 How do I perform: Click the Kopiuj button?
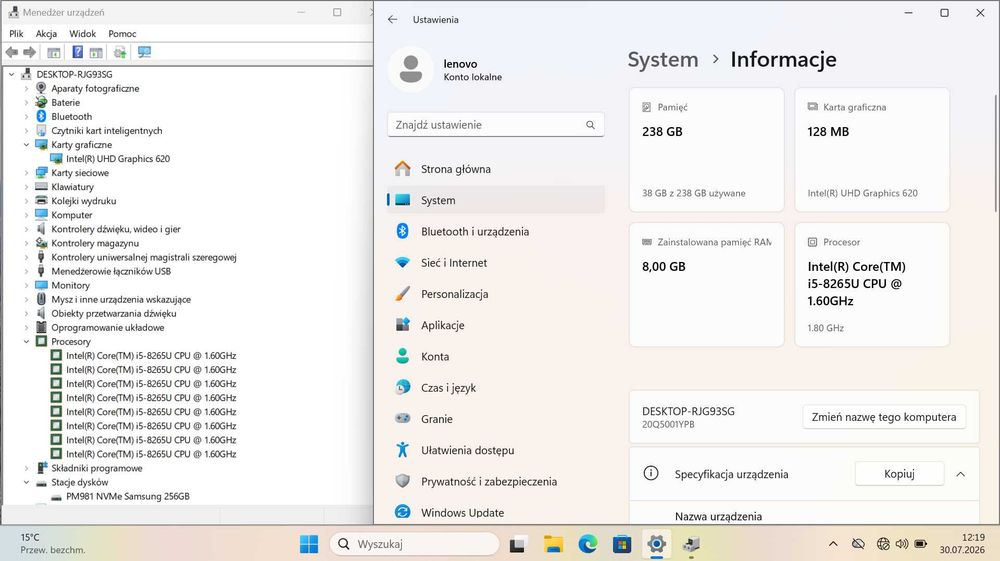tap(899, 474)
